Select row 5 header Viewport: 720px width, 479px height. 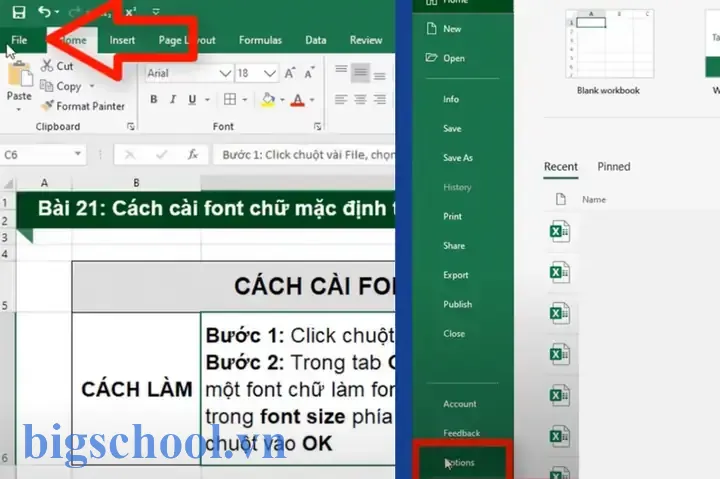click(x=7, y=287)
